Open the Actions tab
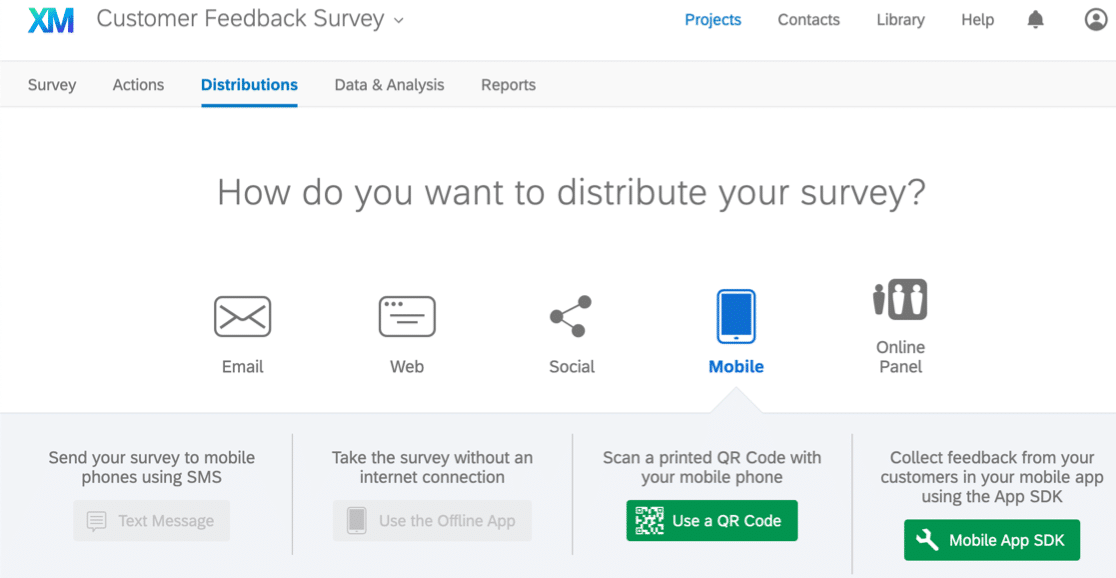This screenshot has height=578, width=1116. pos(138,85)
